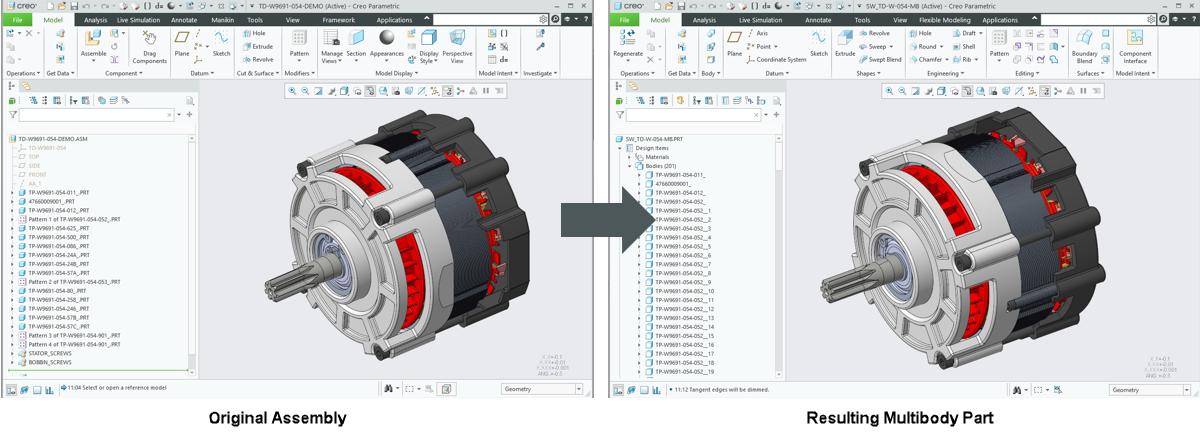Select Drag Components tool in left window
The width and height of the screenshot is (1200, 438).
click(x=149, y=47)
